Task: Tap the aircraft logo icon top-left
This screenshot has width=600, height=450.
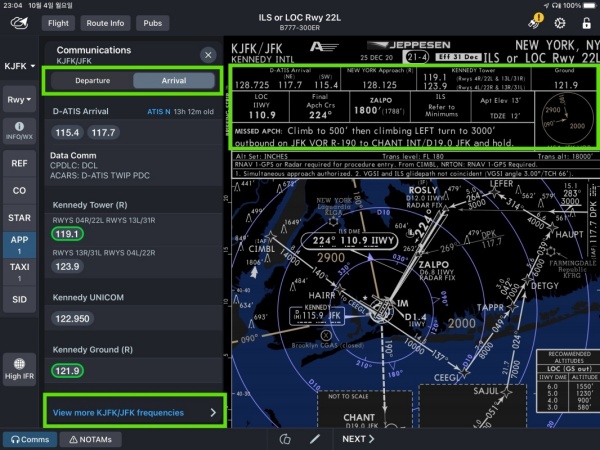Action: click(19, 23)
